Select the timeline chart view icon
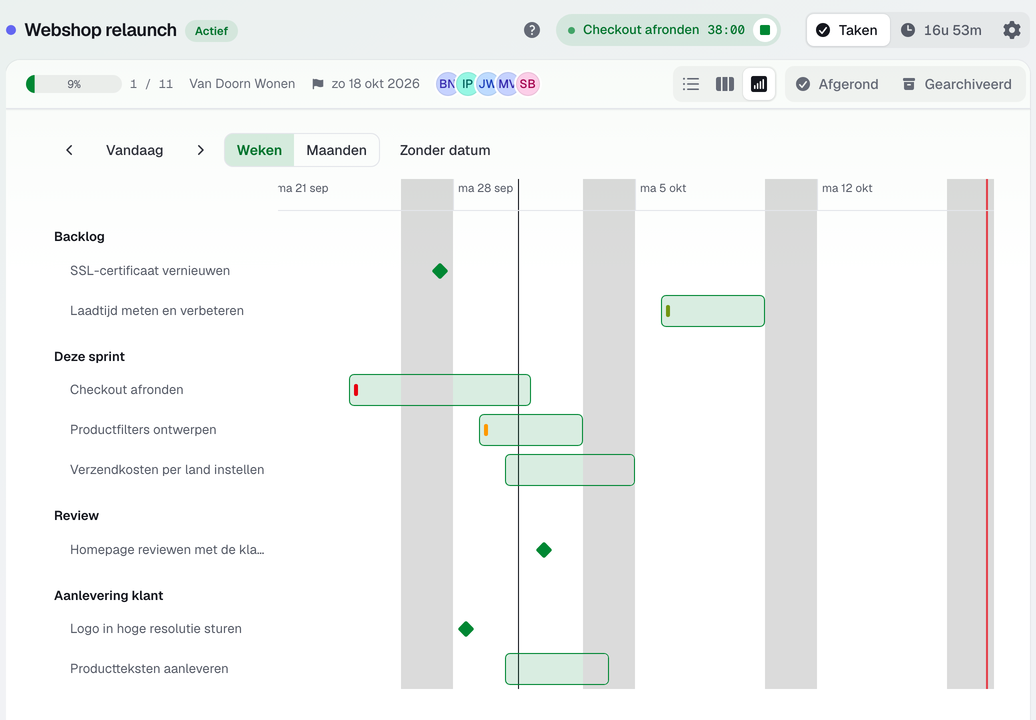This screenshot has width=1036, height=720. (x=758, y=84)
